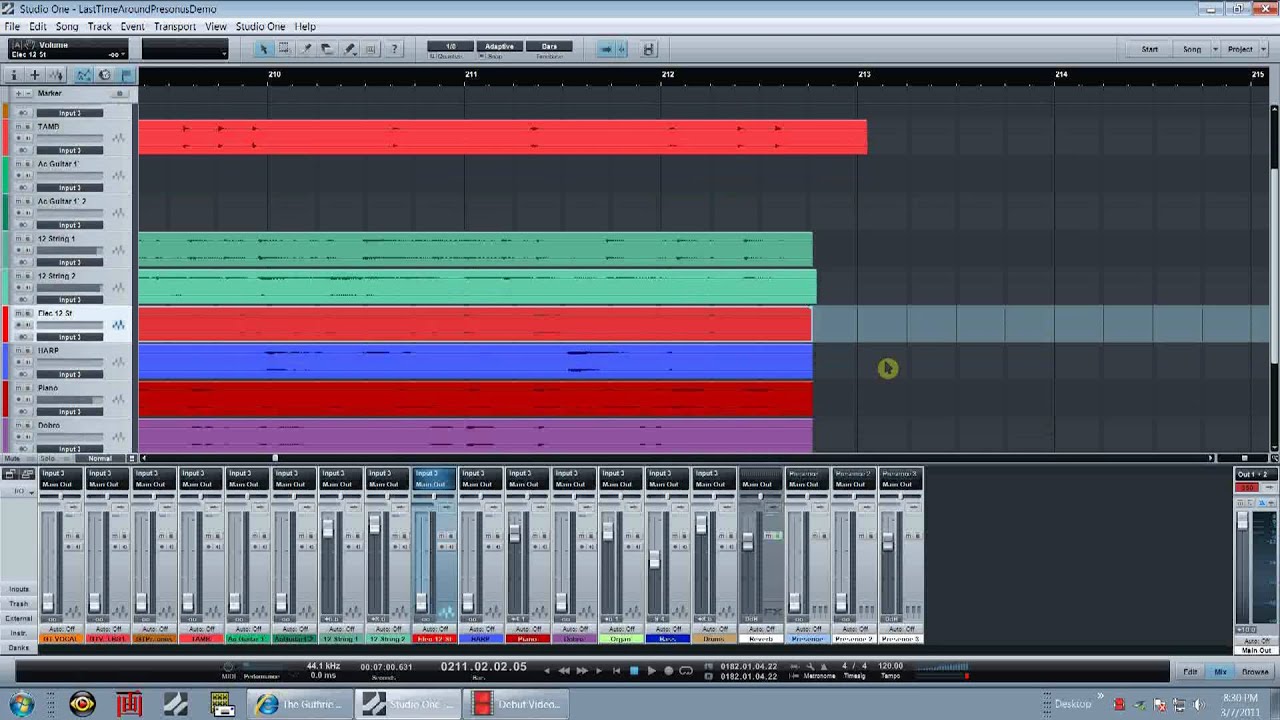Click the record button in transport
Viewport: 1280px width, 720px height.
point(668,671)
